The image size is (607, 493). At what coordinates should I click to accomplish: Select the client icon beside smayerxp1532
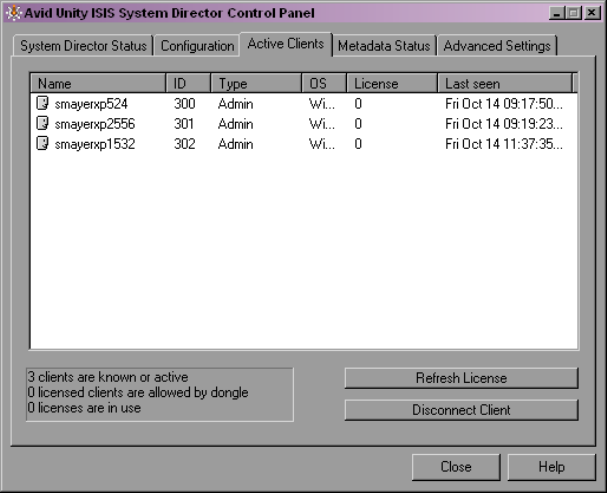43,144
